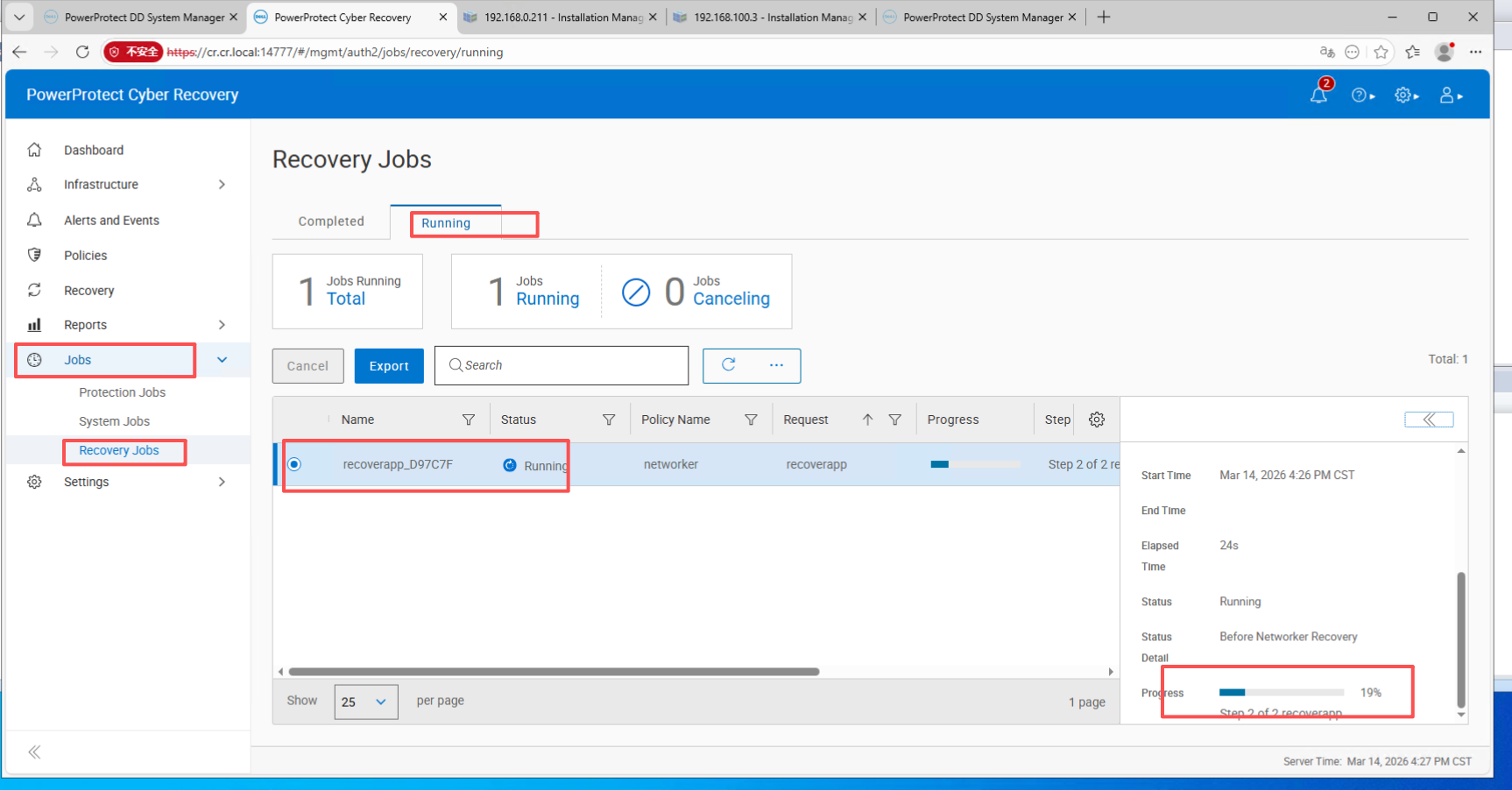Click the Reports bar chart icon

coord(34,325)
